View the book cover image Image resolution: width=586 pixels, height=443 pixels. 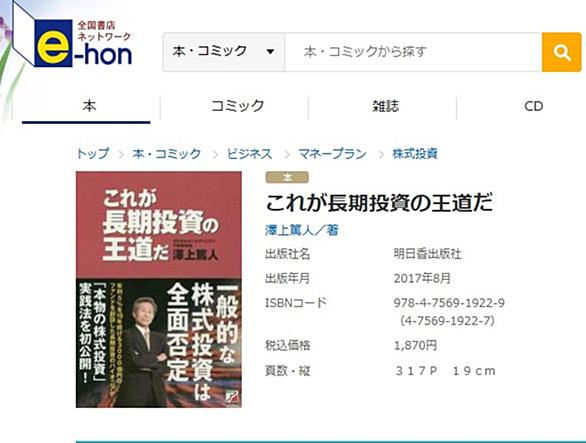point(159,289)
